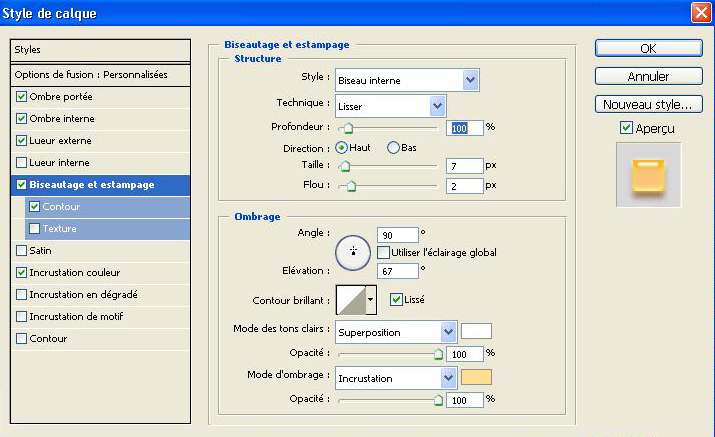Select the Styles entry in the left list

[100, 50]
